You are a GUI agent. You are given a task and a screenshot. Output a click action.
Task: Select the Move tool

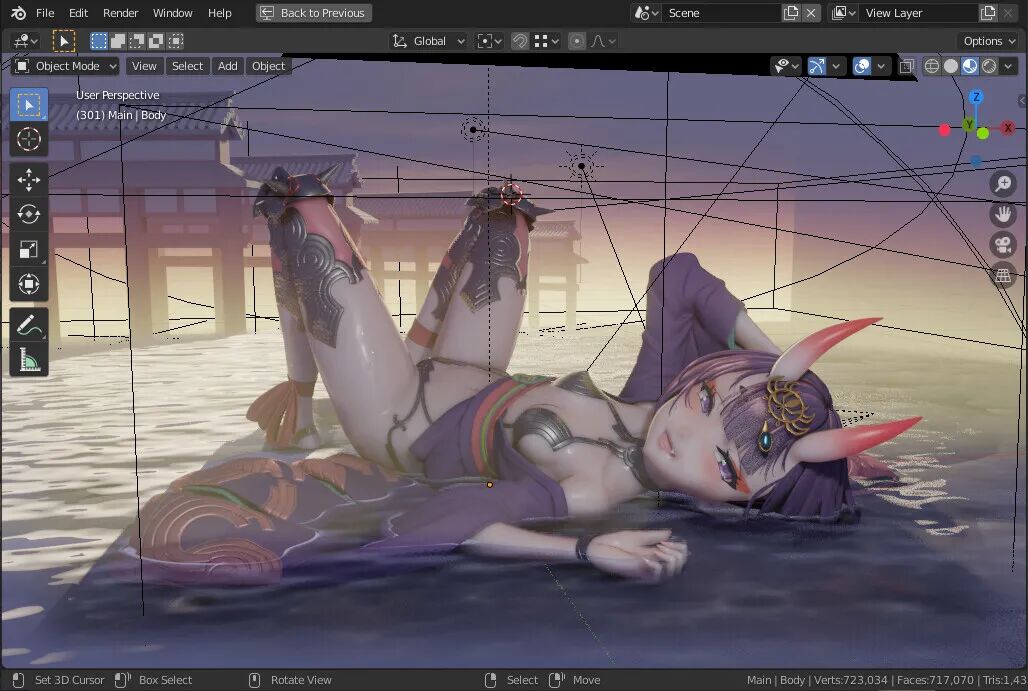(x=29, y=180)
